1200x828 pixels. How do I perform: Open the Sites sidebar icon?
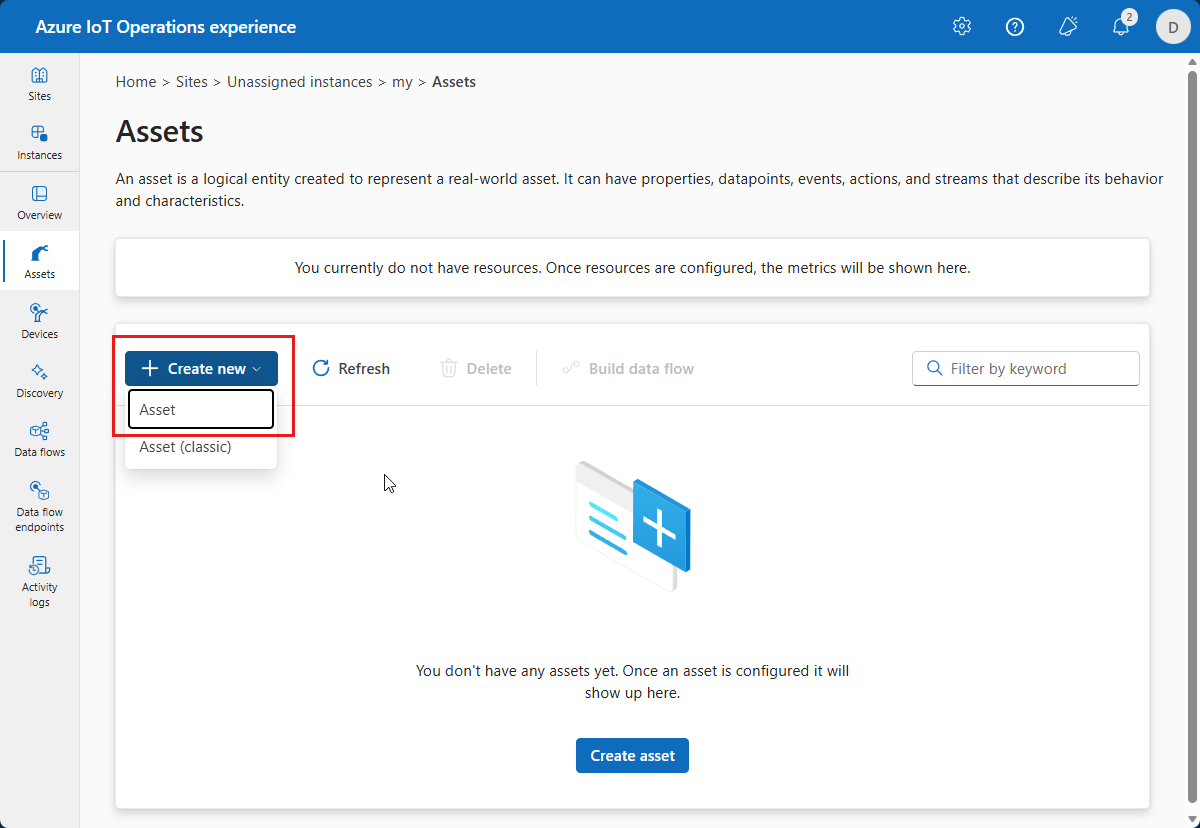(39, 84)
